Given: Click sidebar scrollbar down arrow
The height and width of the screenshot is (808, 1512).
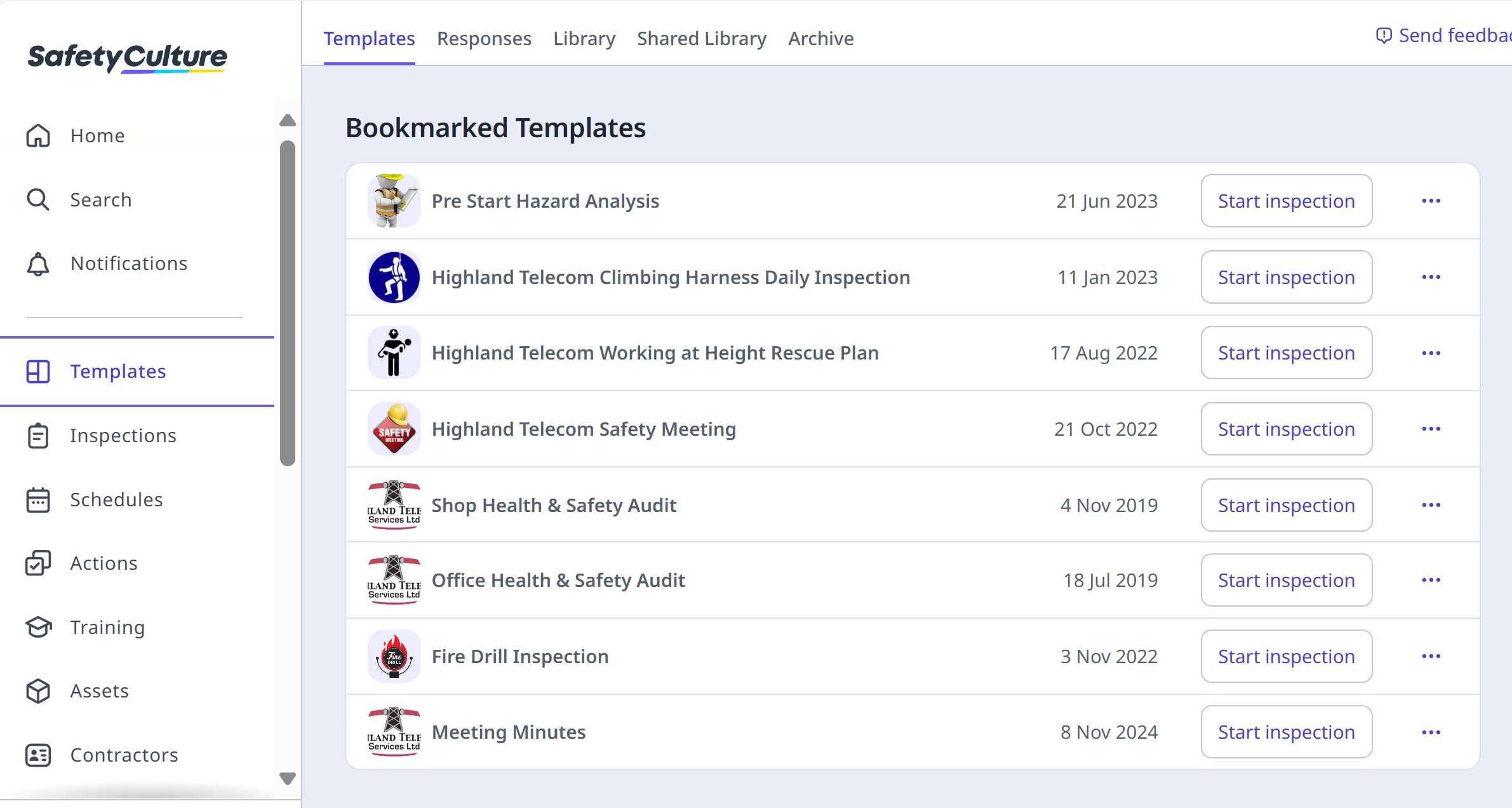Looking at the screenshot, I should (288, 778).
